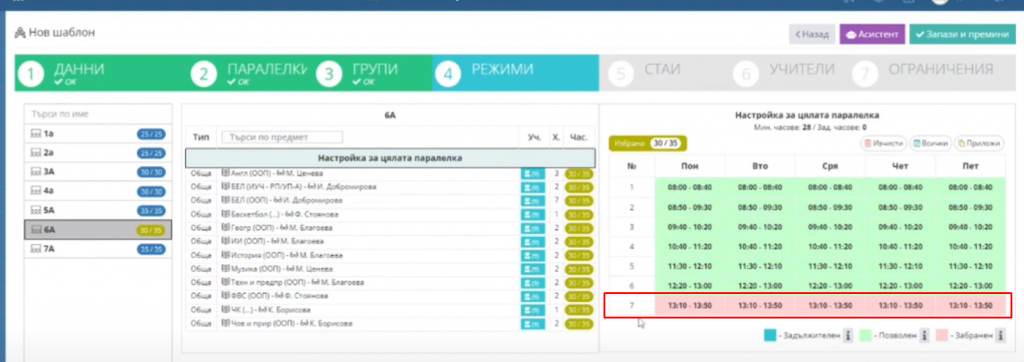
Task: Open the students icon for Музика (ООП)
Action: 531,269
